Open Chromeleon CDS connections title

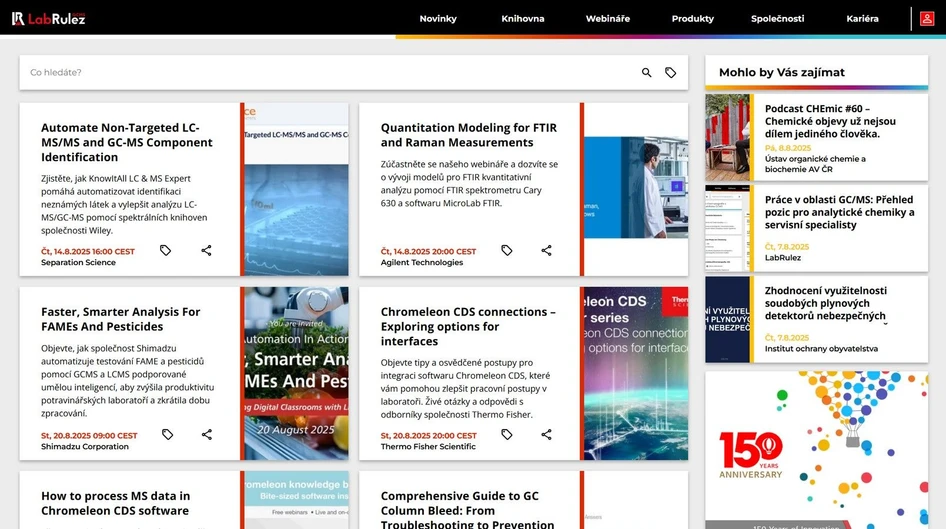[468, 326]
